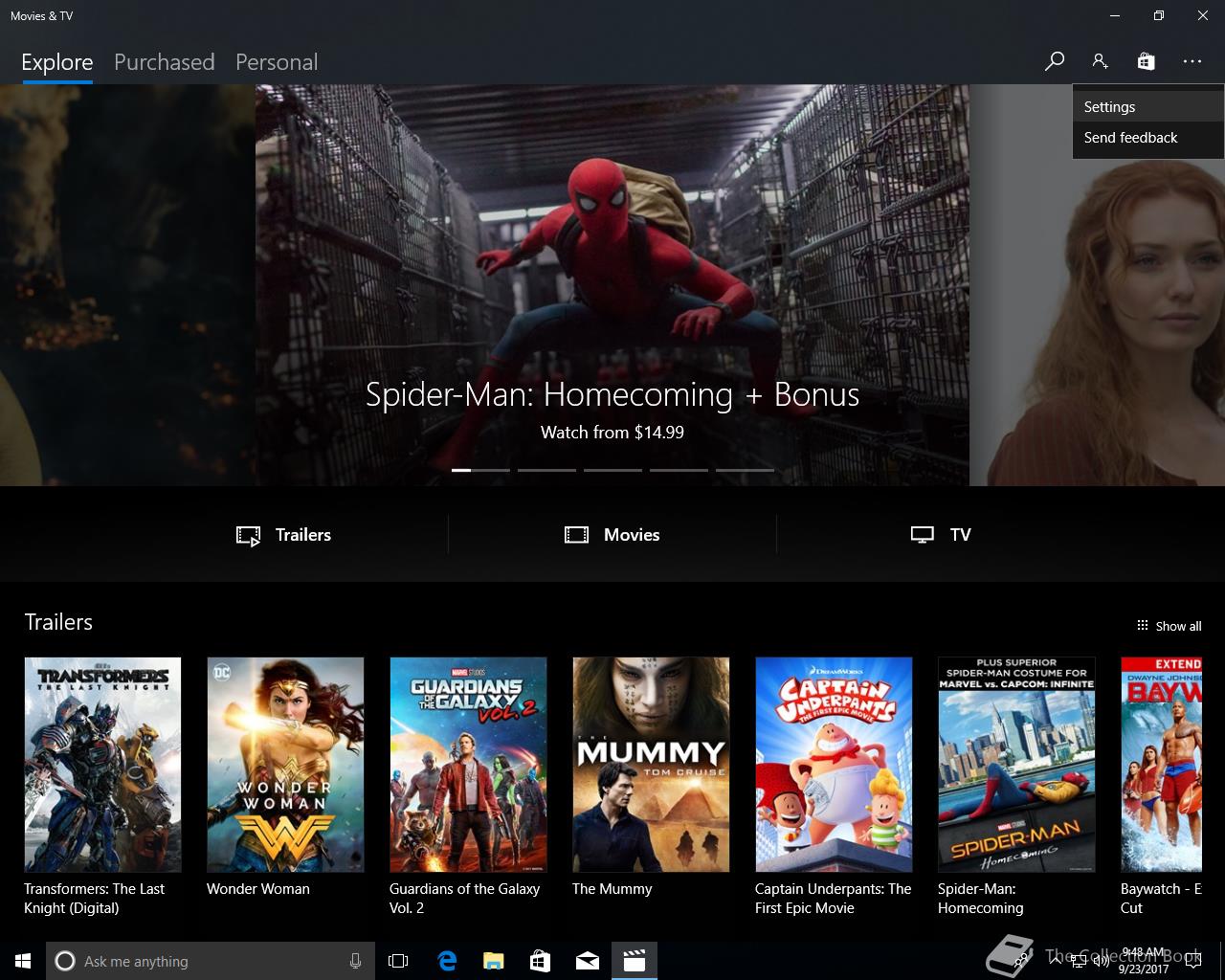Open the search magnifier icon
The height and width of the screenshot is (980, 1225).
tap(1055, 61)
